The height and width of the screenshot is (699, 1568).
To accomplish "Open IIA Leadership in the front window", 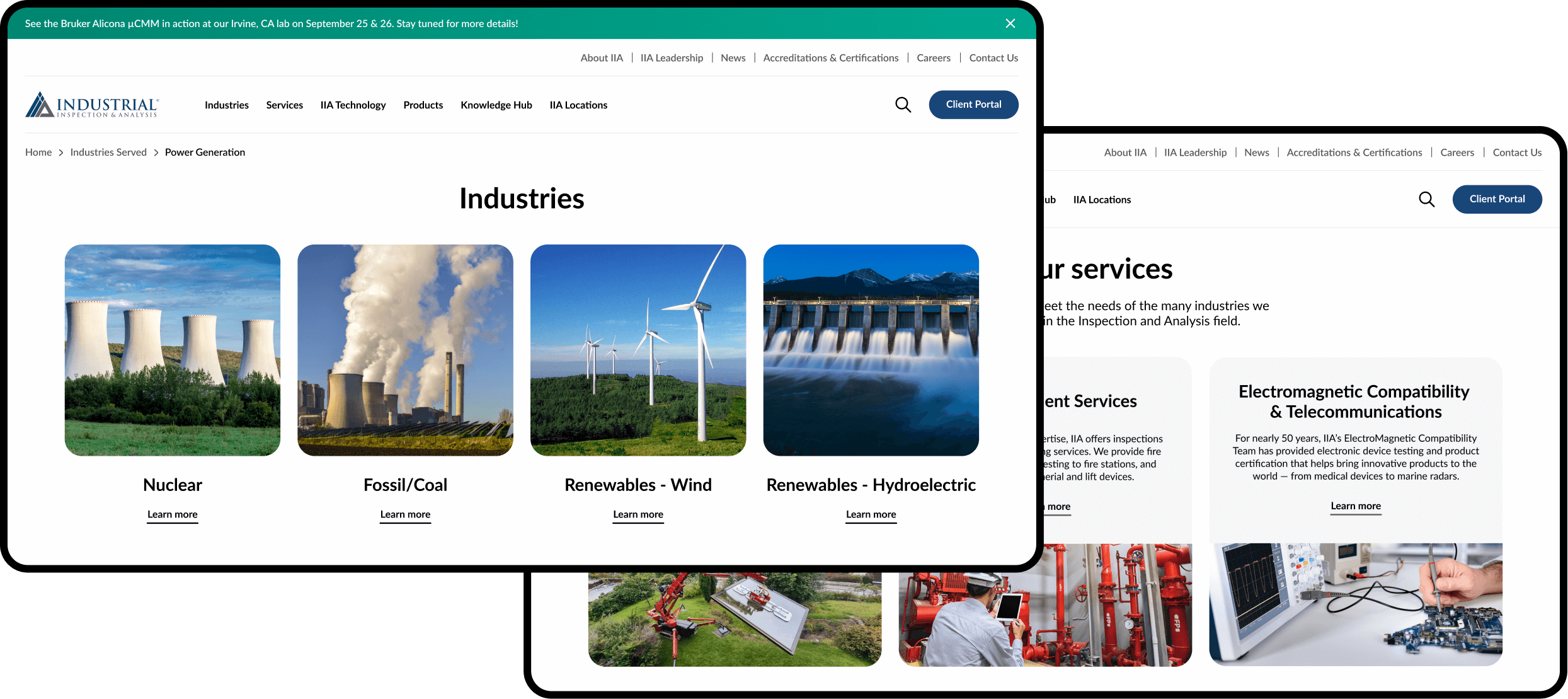I will coord(672,58).
